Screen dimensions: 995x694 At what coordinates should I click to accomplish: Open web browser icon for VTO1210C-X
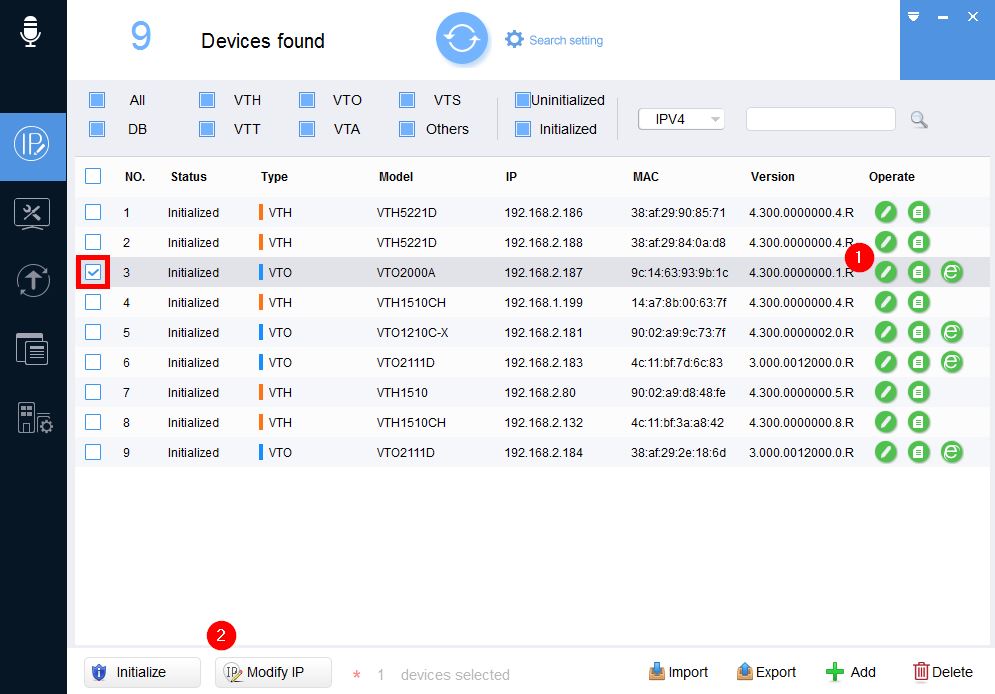pos(951,332)
